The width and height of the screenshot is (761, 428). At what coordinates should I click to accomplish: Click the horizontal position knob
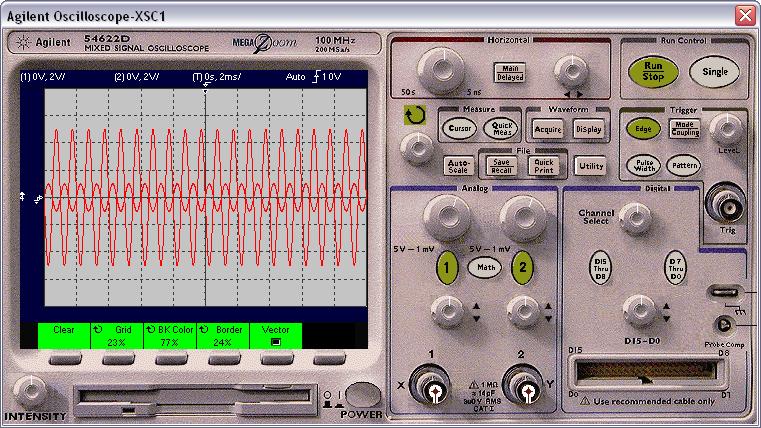(x=572, y=72)
